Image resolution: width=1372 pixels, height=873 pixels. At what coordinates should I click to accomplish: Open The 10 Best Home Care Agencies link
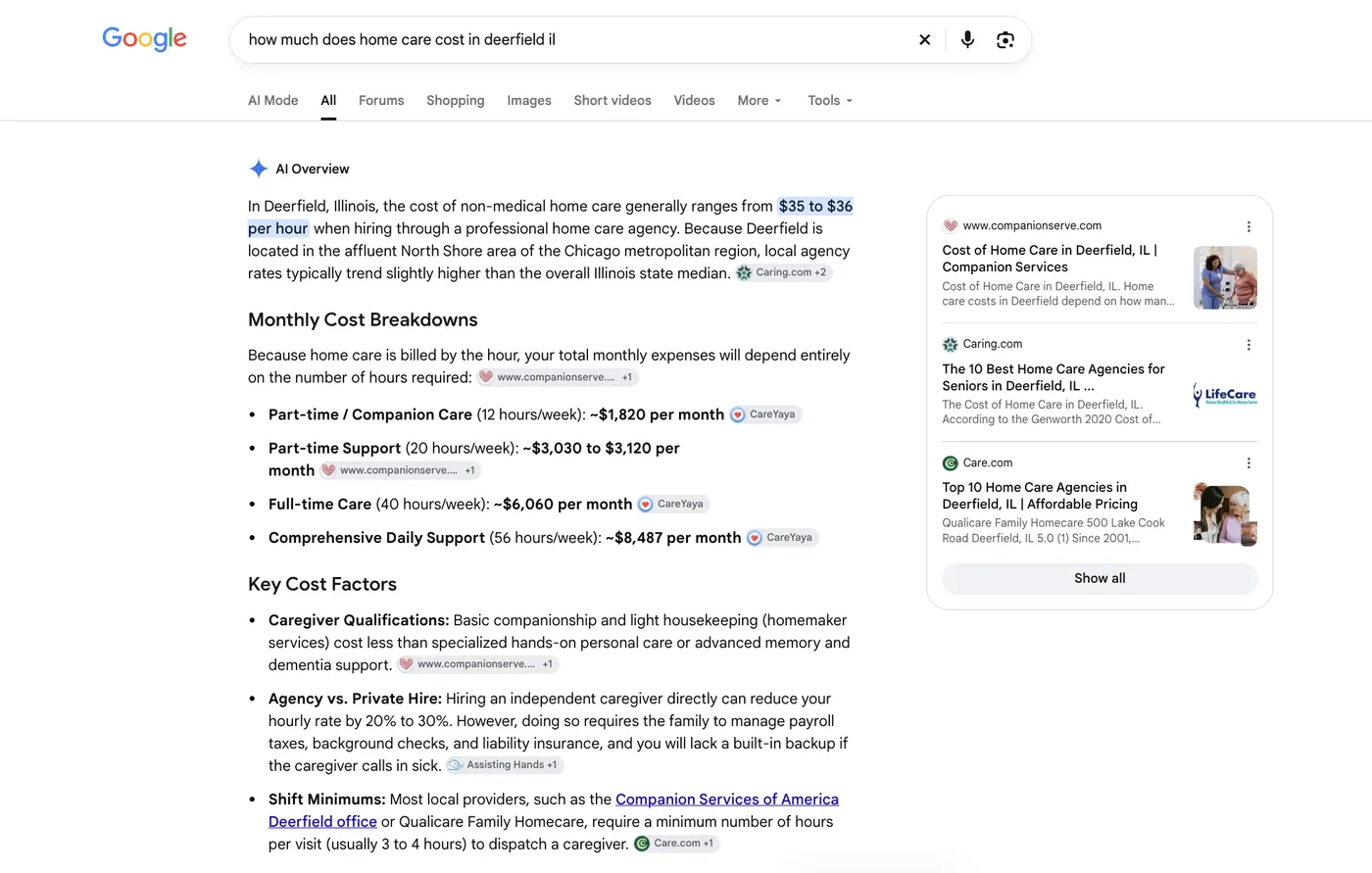[1053, 377]
